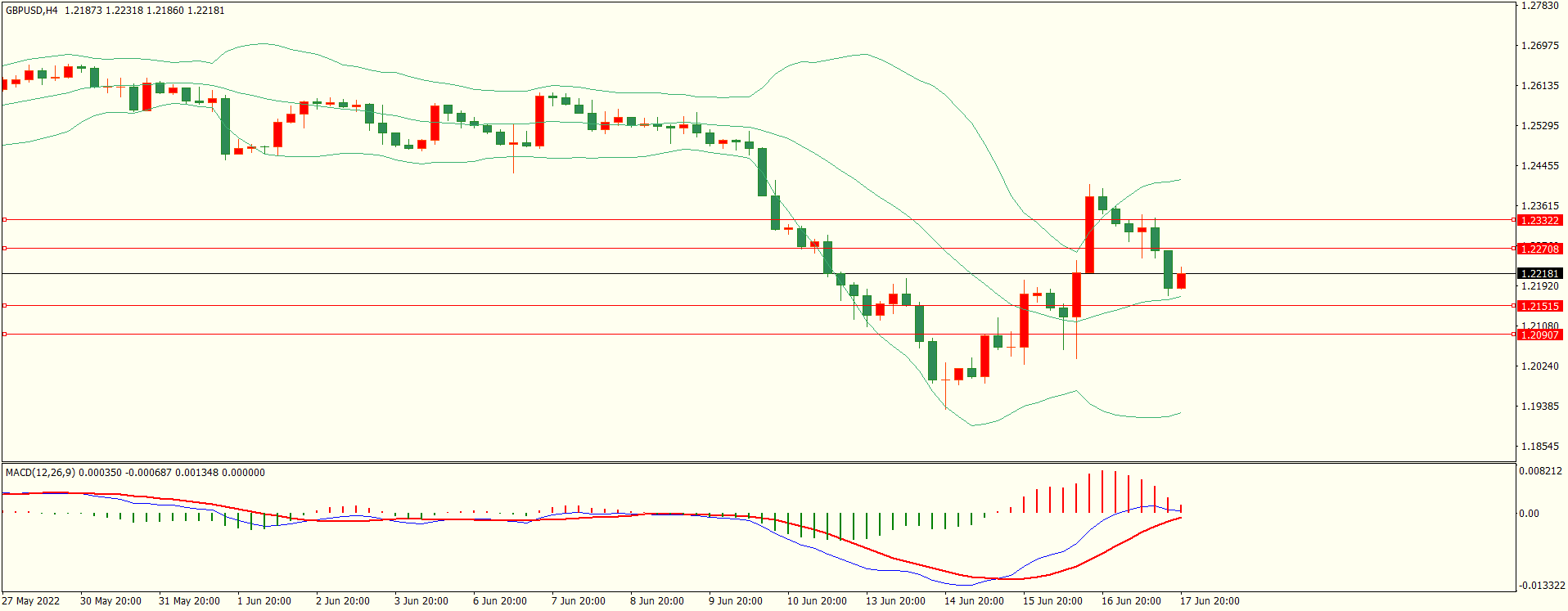Click the 6 Jun 20:00 time label
The image size is (1568, 611).
[x=500, y=601]
